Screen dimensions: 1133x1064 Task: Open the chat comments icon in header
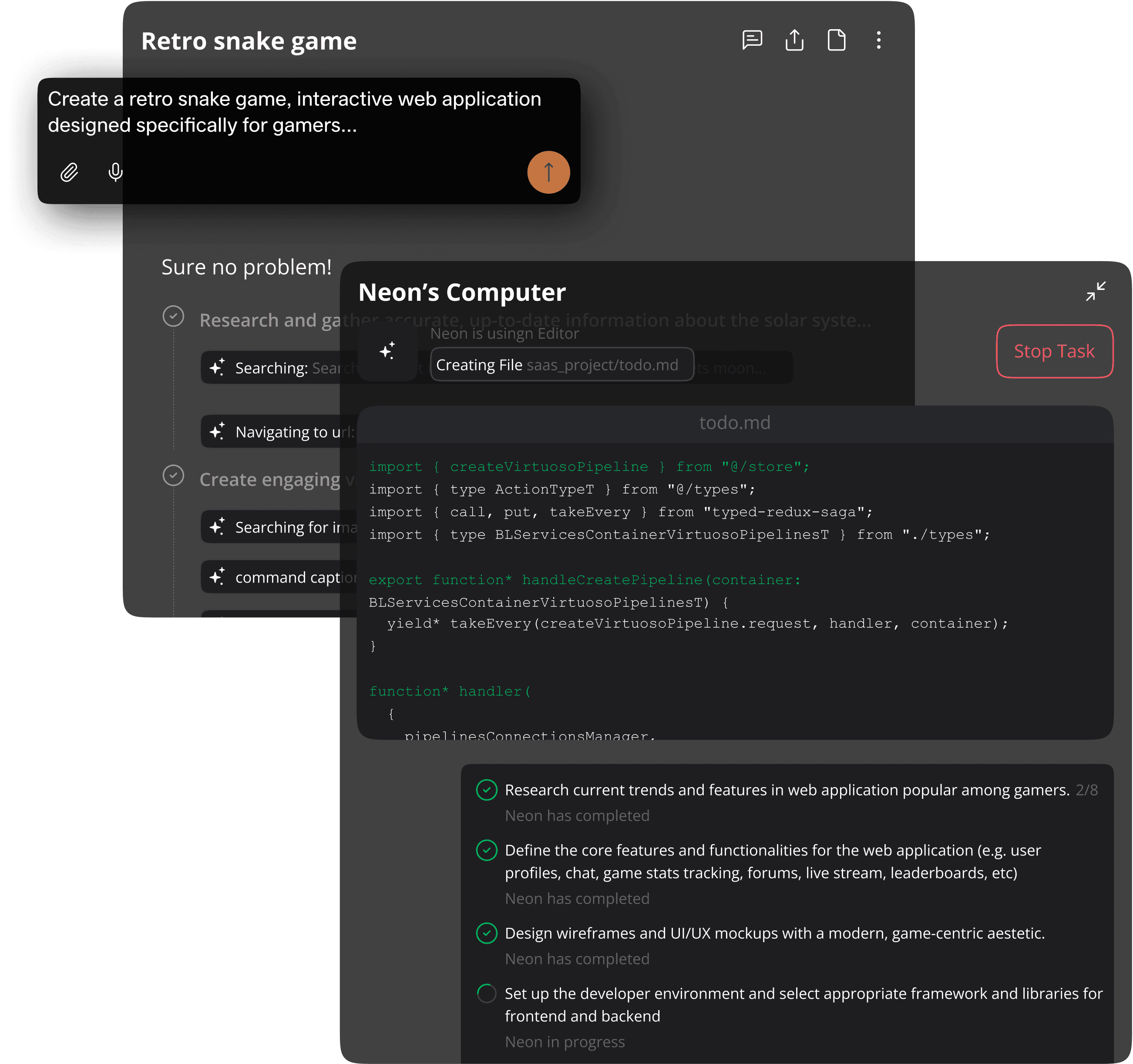click(752, 40)
